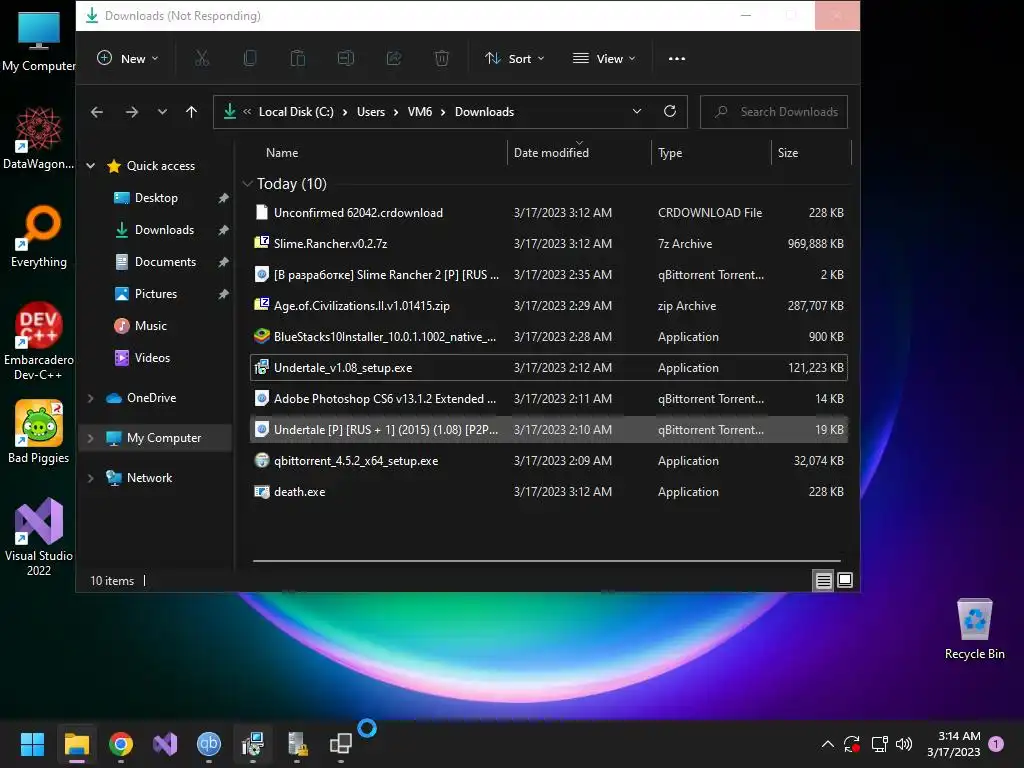This screenshot has height=768, width=1024.
Task: Open Task View from the taskbar
Action: click(340, 743)
